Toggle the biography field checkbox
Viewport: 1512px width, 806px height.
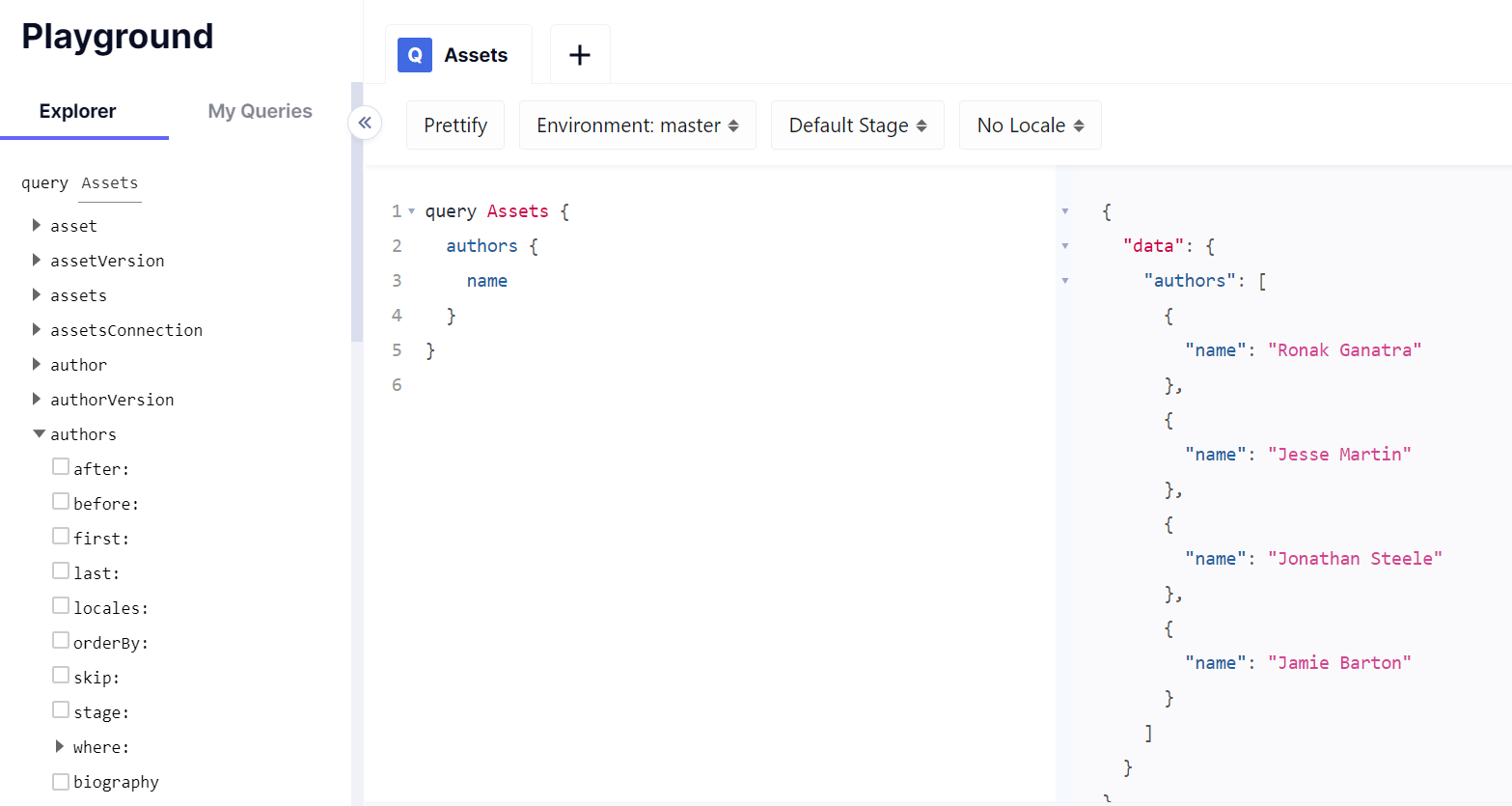pos(61,782)
